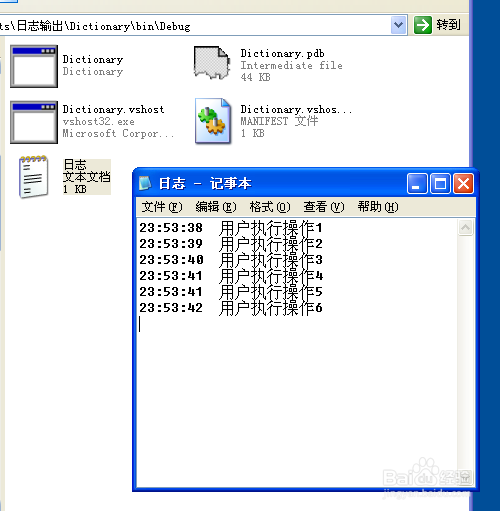Click the log line ending with 操作5

pos(231,292)
